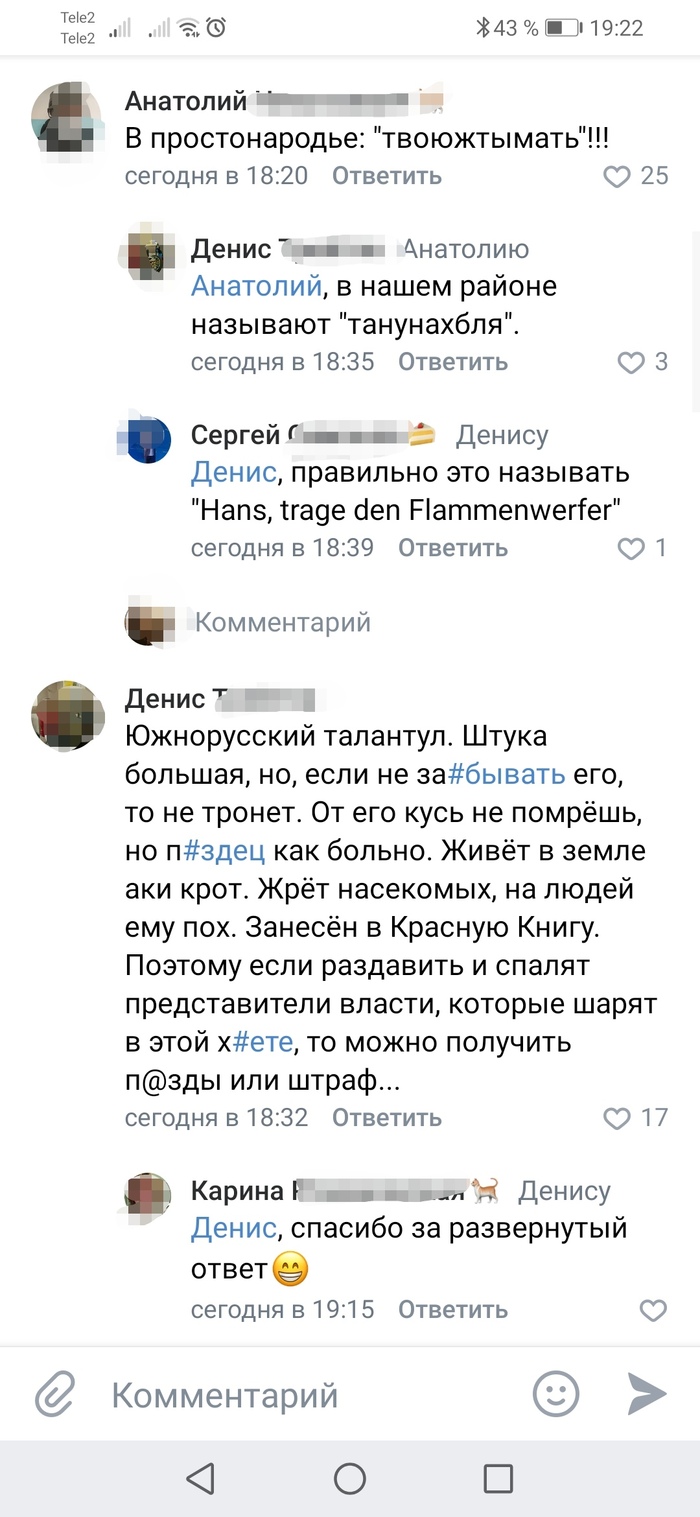Image resolution: width=700 pixels, height=1517 pixels.
Task: Like Denis's reply with 3 likes
Action: coord(631,362)
